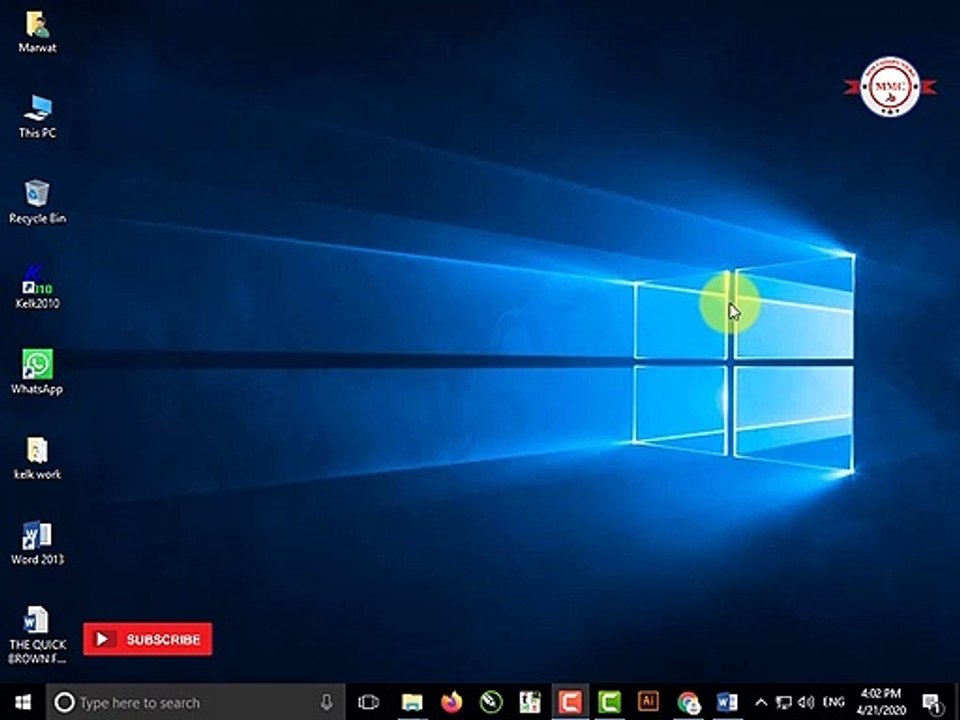Switch to Word on the taskbar

pos(727,702)
